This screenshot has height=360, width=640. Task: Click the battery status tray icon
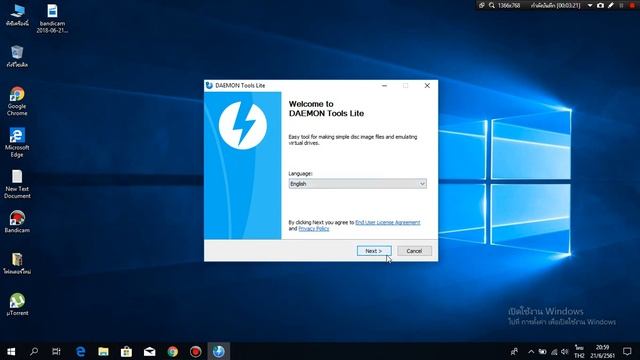click(542, 351)
